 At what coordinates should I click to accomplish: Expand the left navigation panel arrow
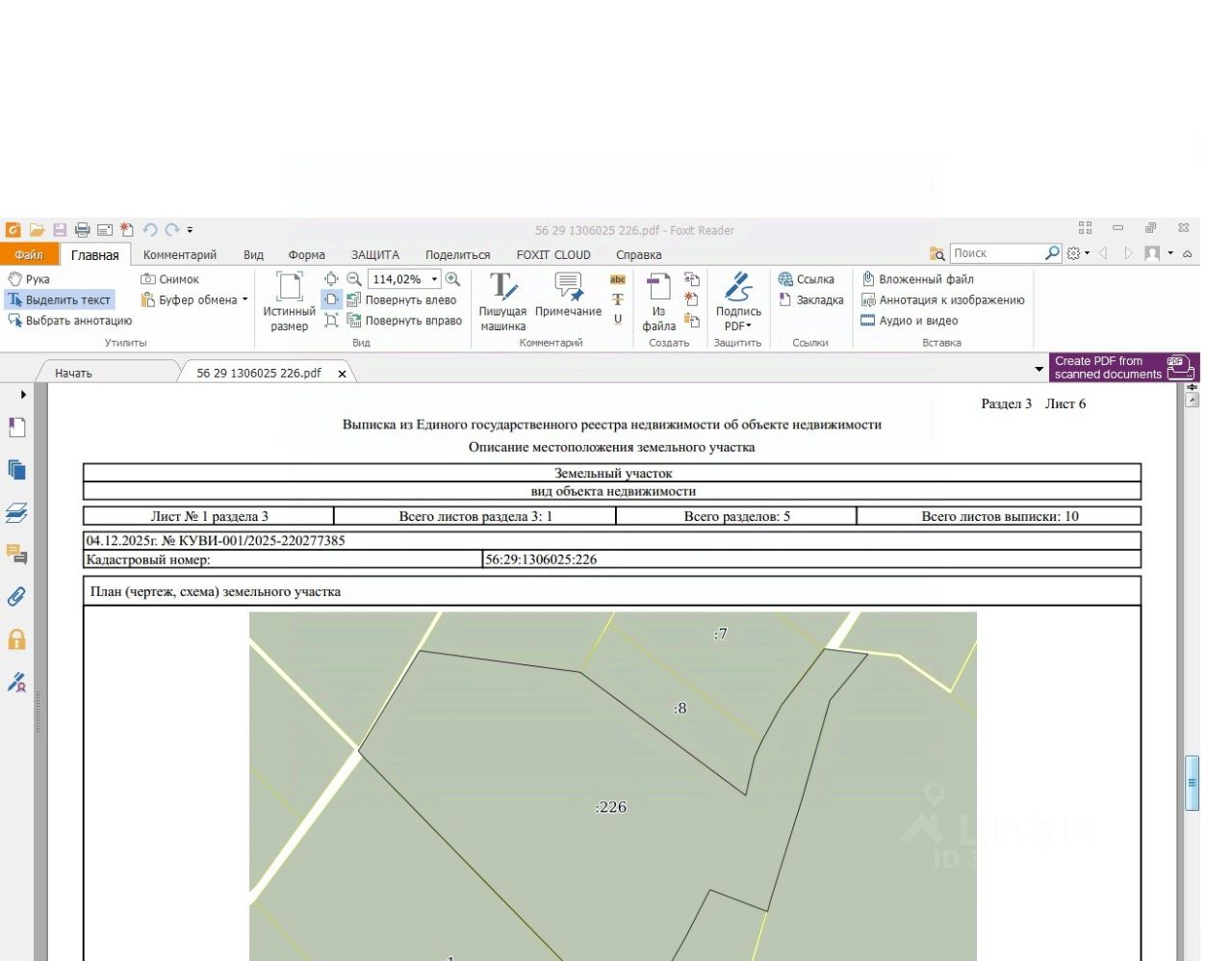23,395
